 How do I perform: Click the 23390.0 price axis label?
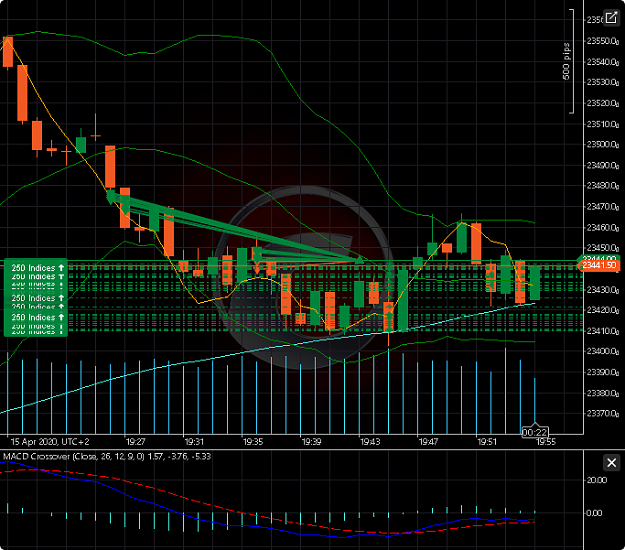click(x=603, y=372)
